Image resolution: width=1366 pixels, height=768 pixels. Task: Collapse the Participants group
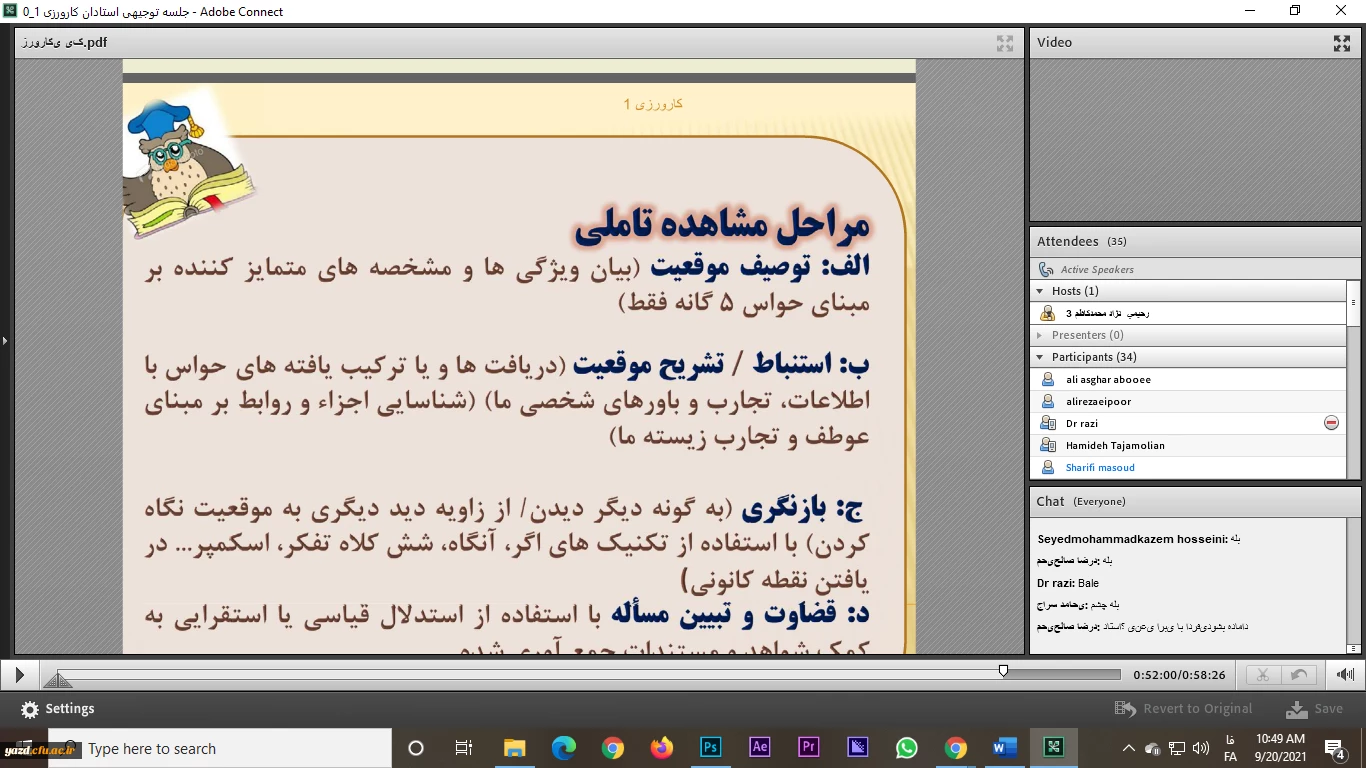1040,357
